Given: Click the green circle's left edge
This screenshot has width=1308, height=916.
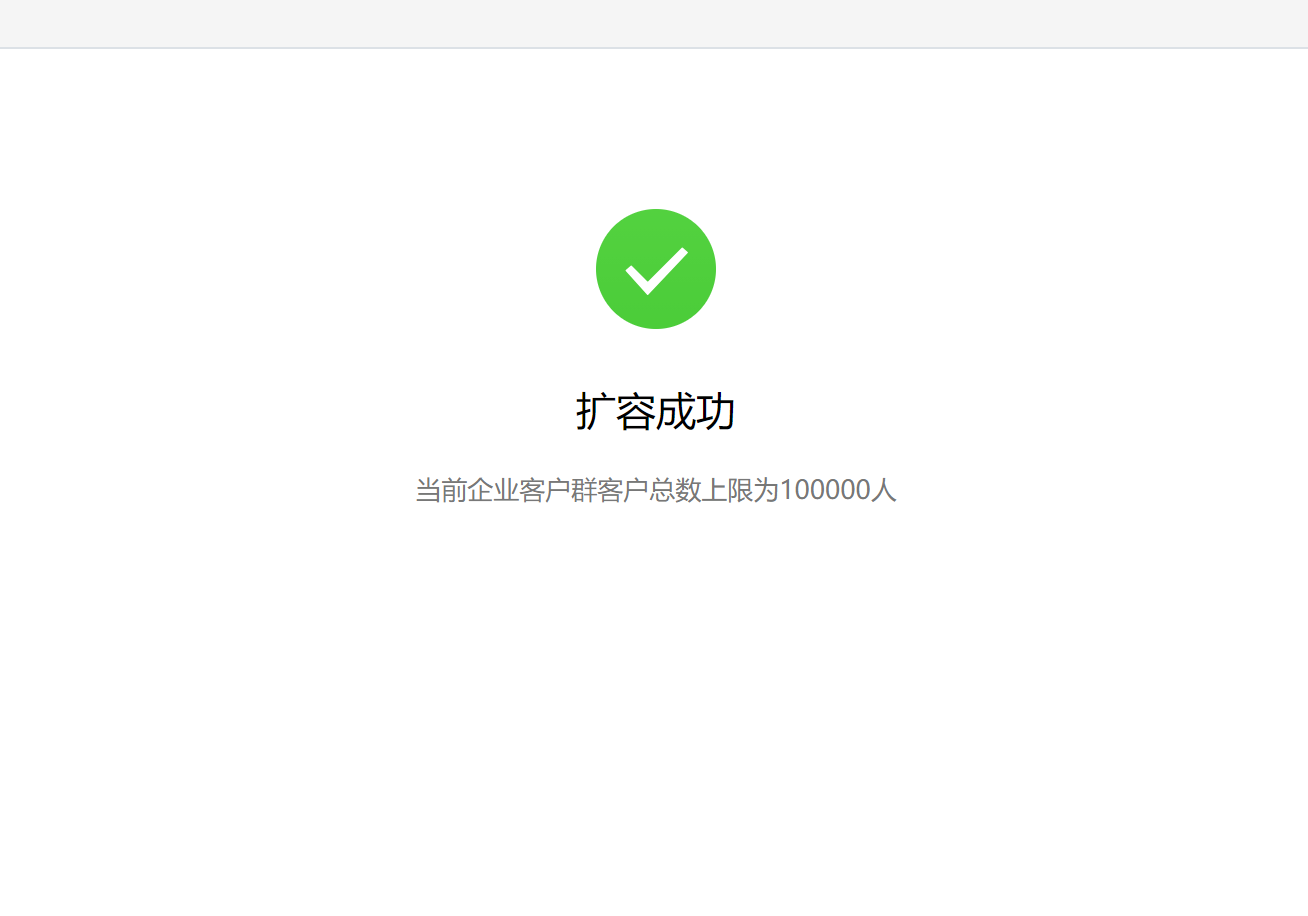Looking at the screenshot, I should pos(599,269).
